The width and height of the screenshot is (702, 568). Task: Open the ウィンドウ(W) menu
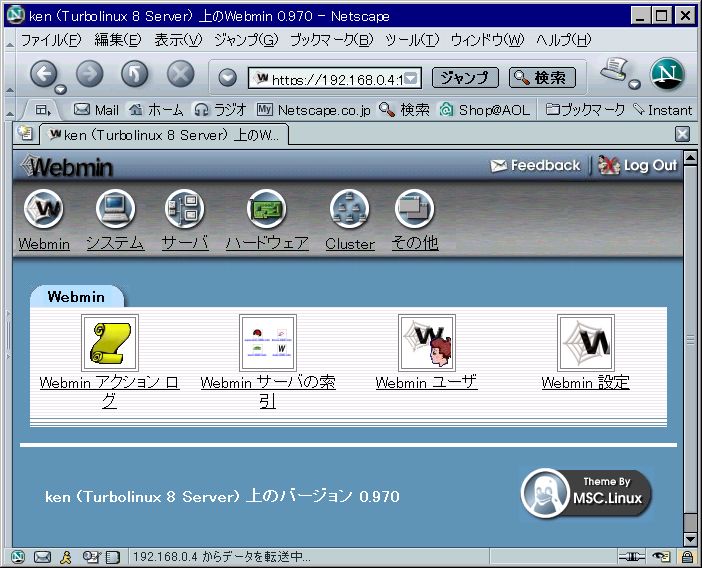(487, 40)
